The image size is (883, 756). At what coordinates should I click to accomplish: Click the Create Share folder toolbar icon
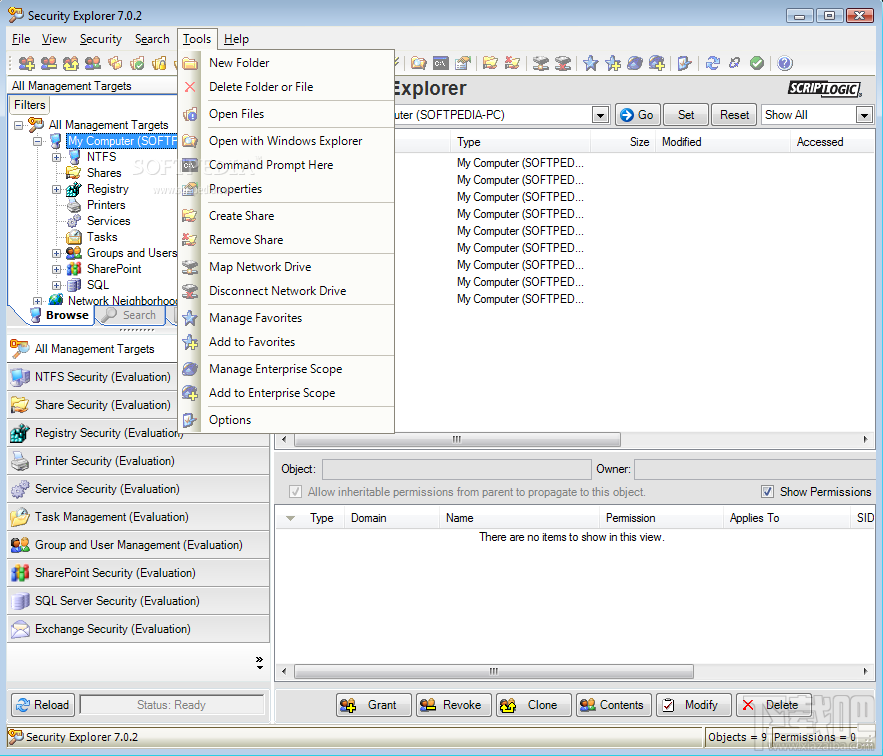tap(490, 63)
